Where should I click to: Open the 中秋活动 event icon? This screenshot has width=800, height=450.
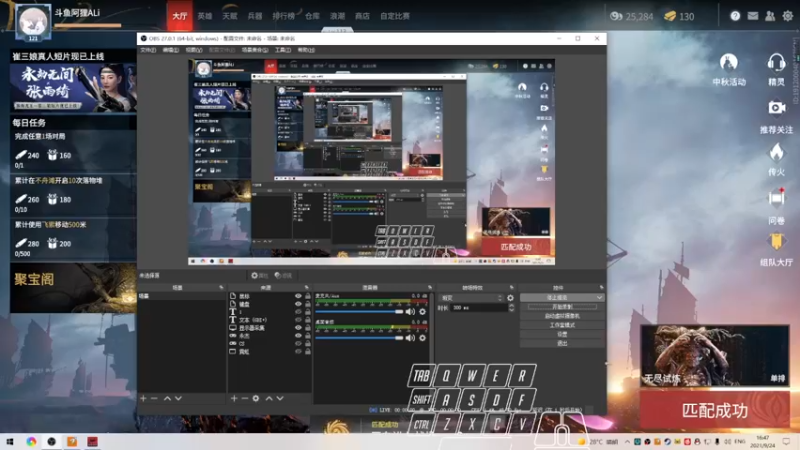pos(729,63)
